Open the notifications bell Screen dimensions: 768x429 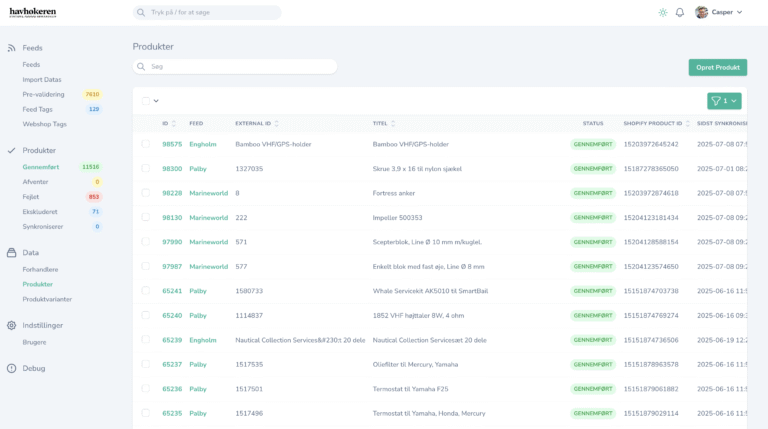click(680, 13)
